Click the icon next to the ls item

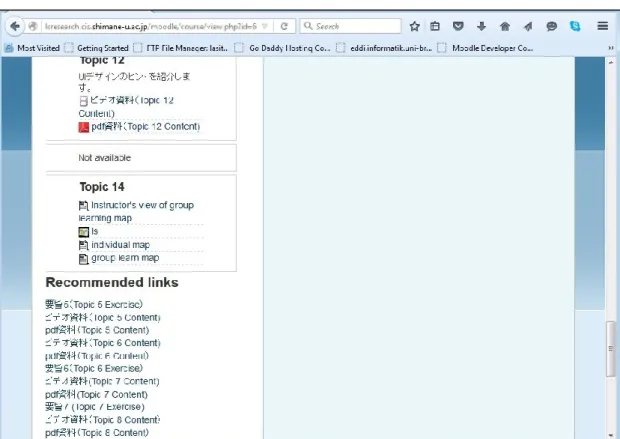click(x=83, y=232)
